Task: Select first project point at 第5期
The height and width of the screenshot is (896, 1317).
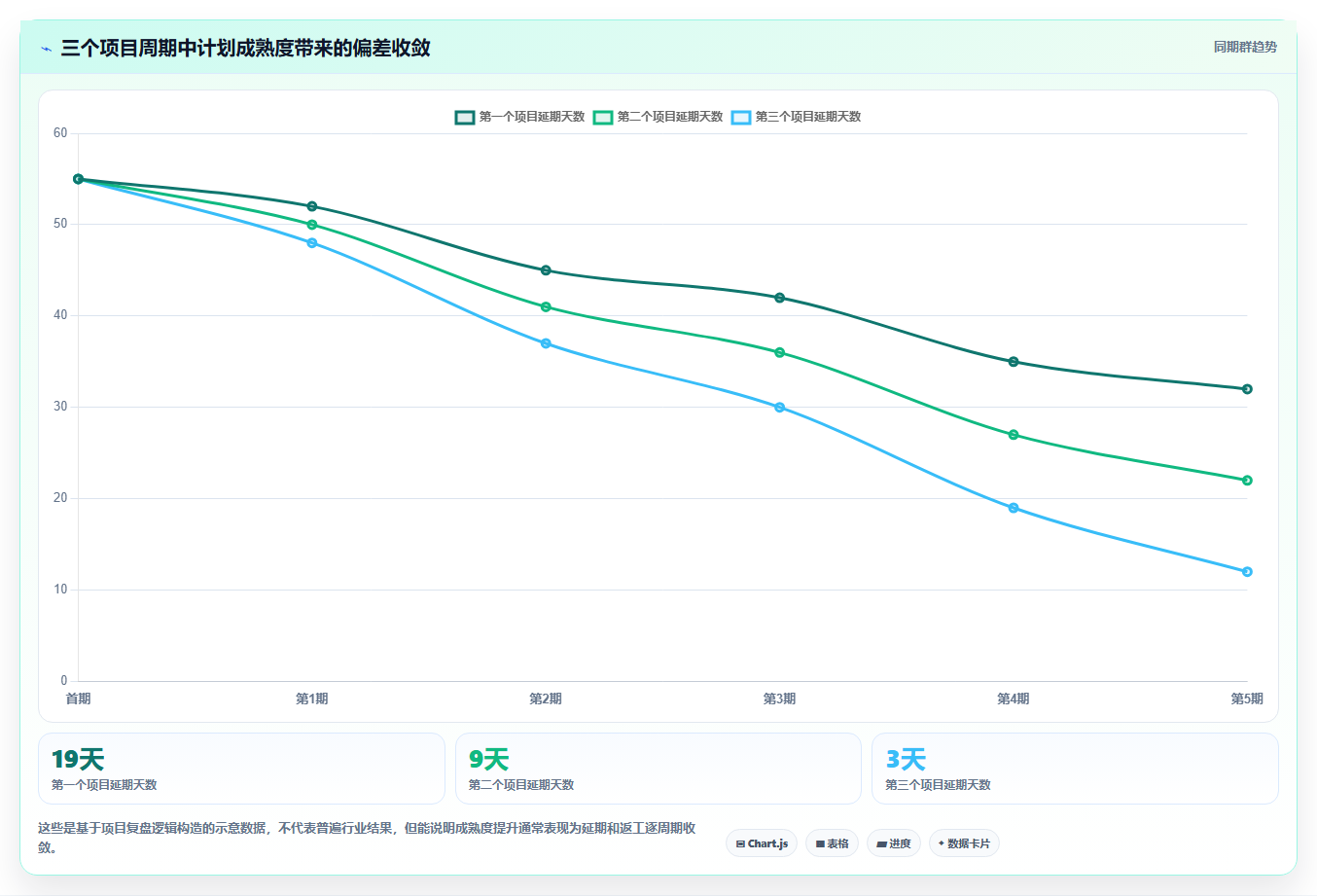Action: [1247, 389]
